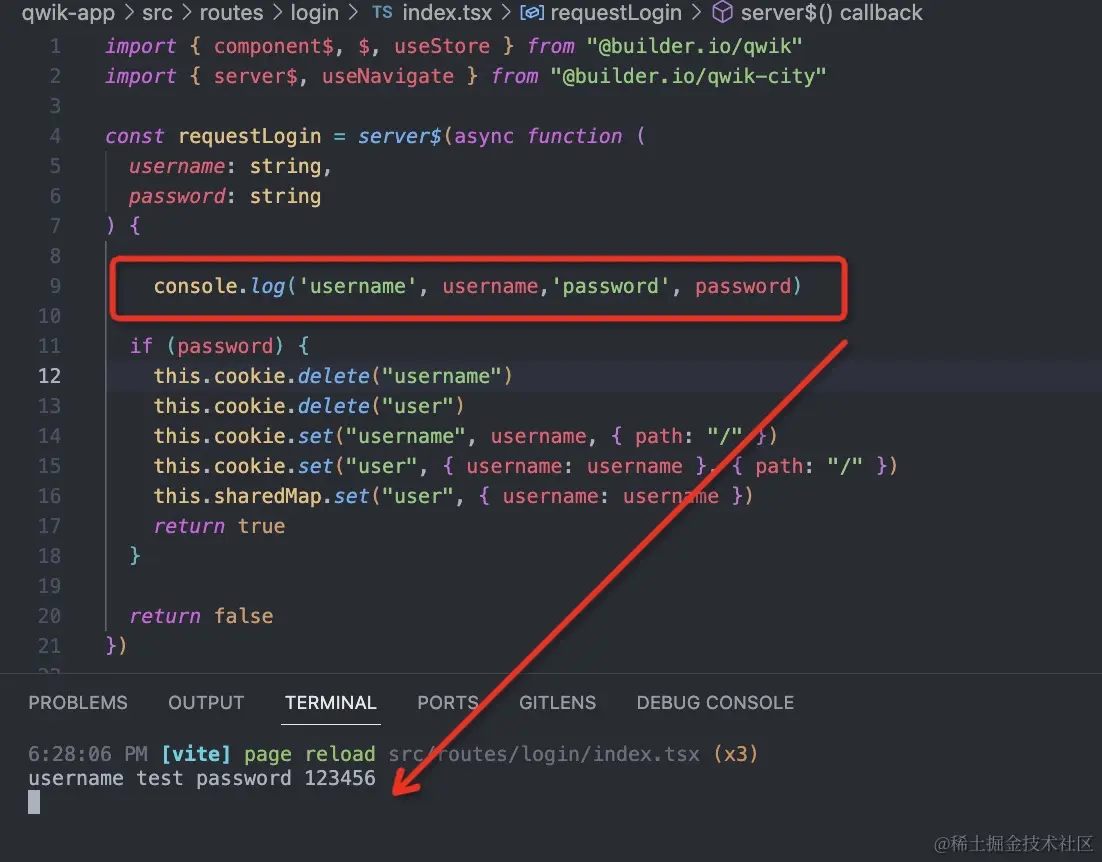1102x862 pixels.
Task: Click requestLogin constant name on line 4
Action: [x=249, y=136]
